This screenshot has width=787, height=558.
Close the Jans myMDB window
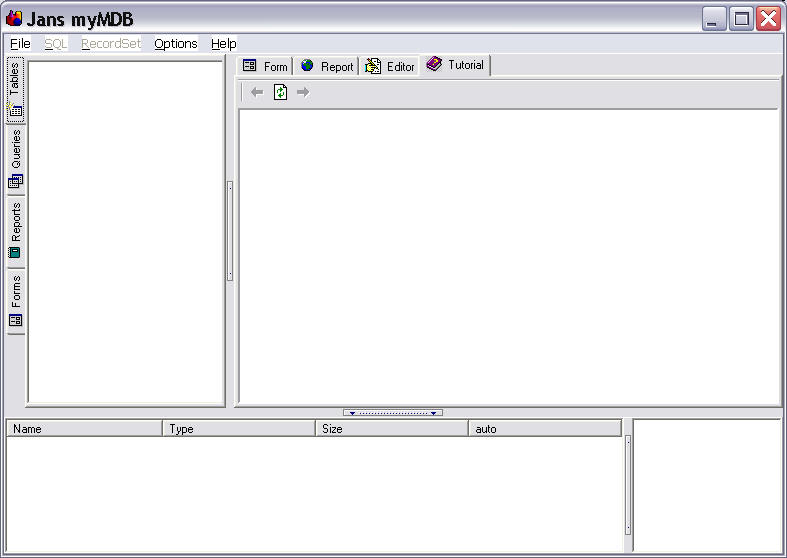(x=768, y=19)
